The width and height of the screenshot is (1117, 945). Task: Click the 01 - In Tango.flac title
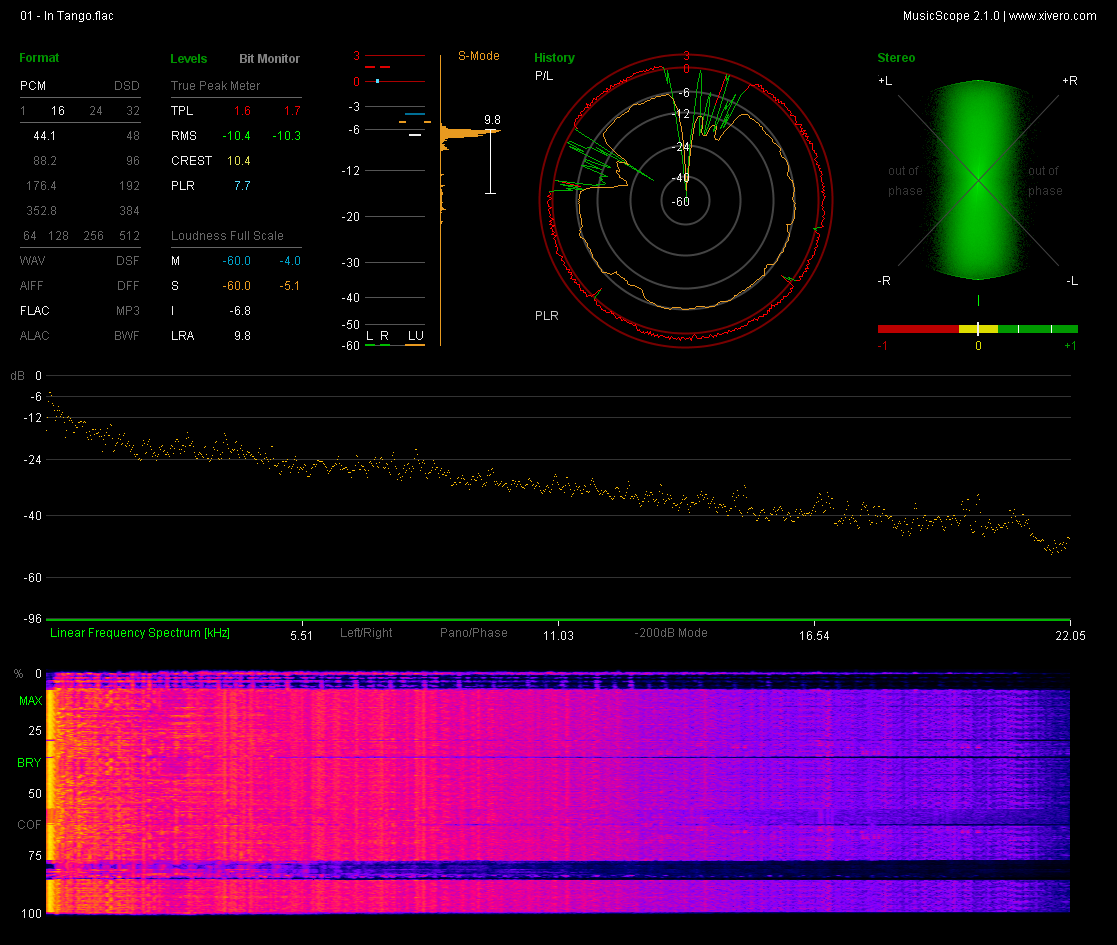tap(67, 16)
